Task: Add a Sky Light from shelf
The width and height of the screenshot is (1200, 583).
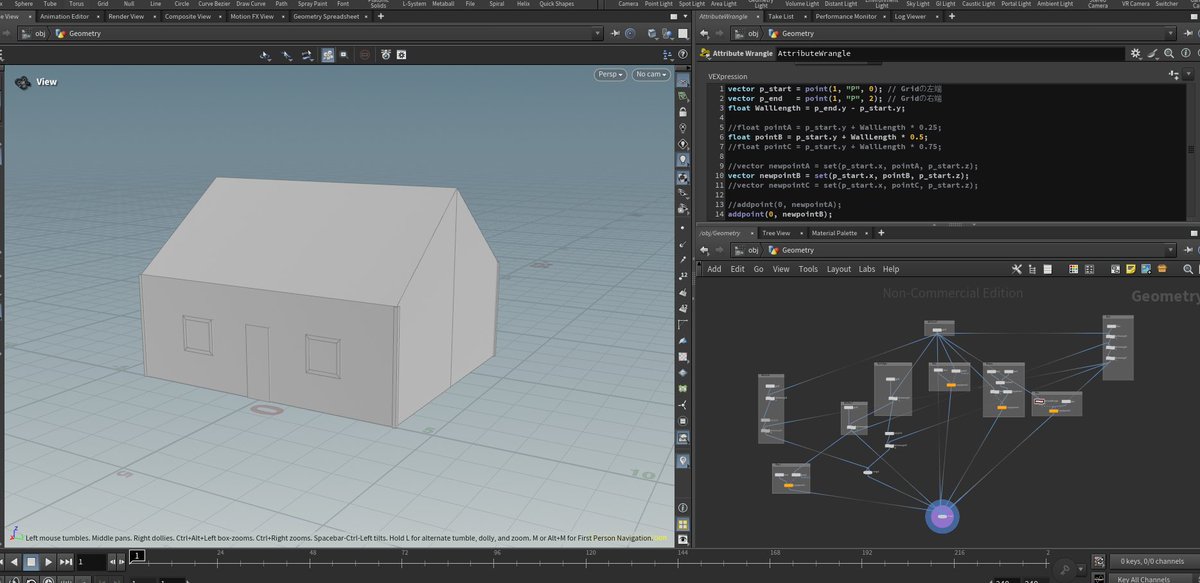Action: [x=918, y=4]
